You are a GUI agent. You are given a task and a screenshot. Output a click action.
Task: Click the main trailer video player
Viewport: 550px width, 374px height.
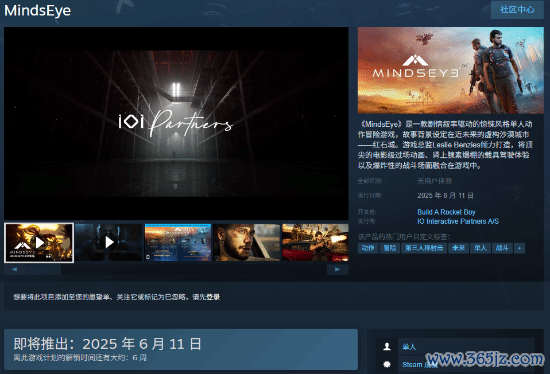click(176, 123)
